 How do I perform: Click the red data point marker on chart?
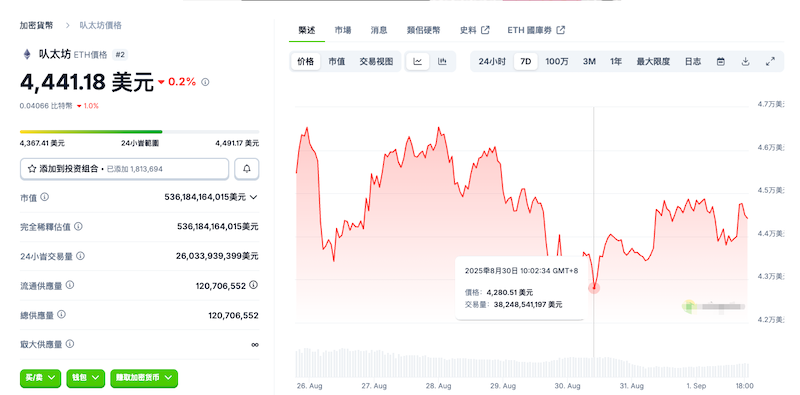(593, 288)
